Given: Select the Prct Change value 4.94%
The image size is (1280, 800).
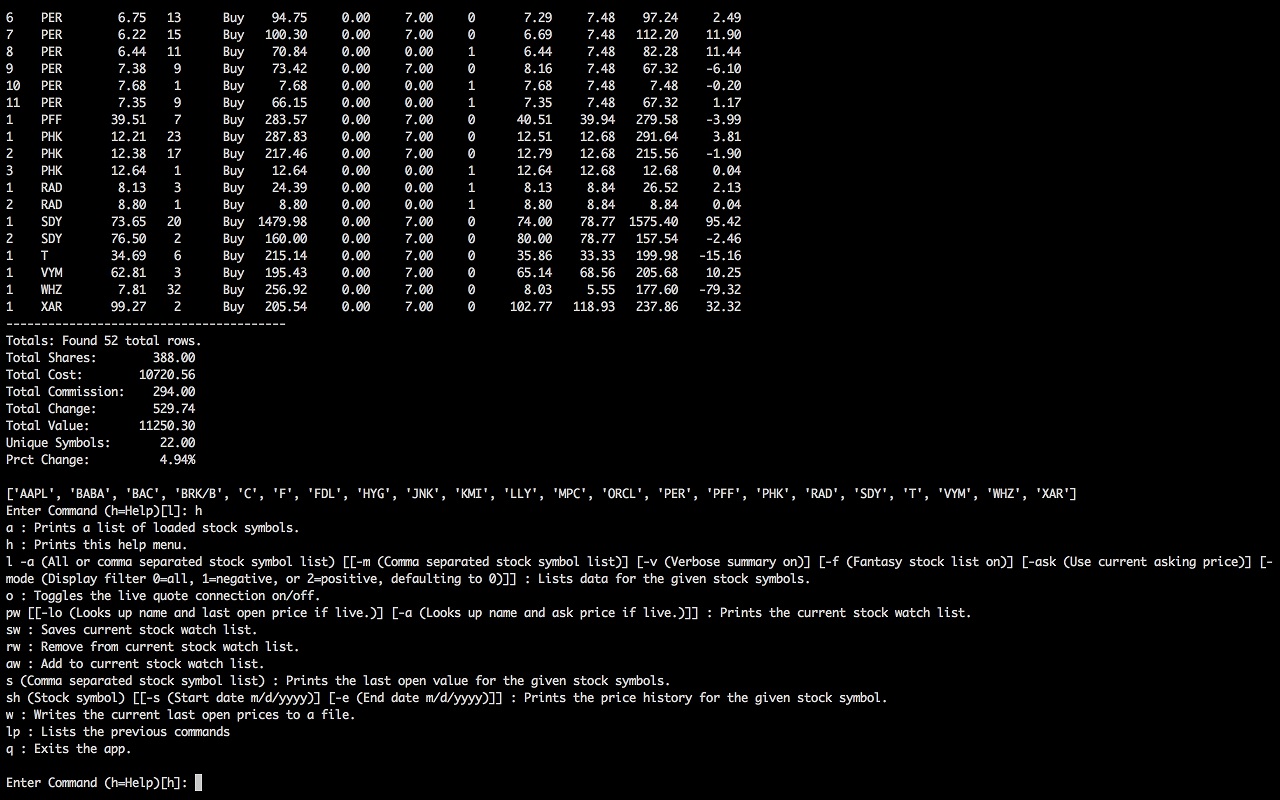Looking at the screenshot, I should pyautogui.click(x=178, y=460).
